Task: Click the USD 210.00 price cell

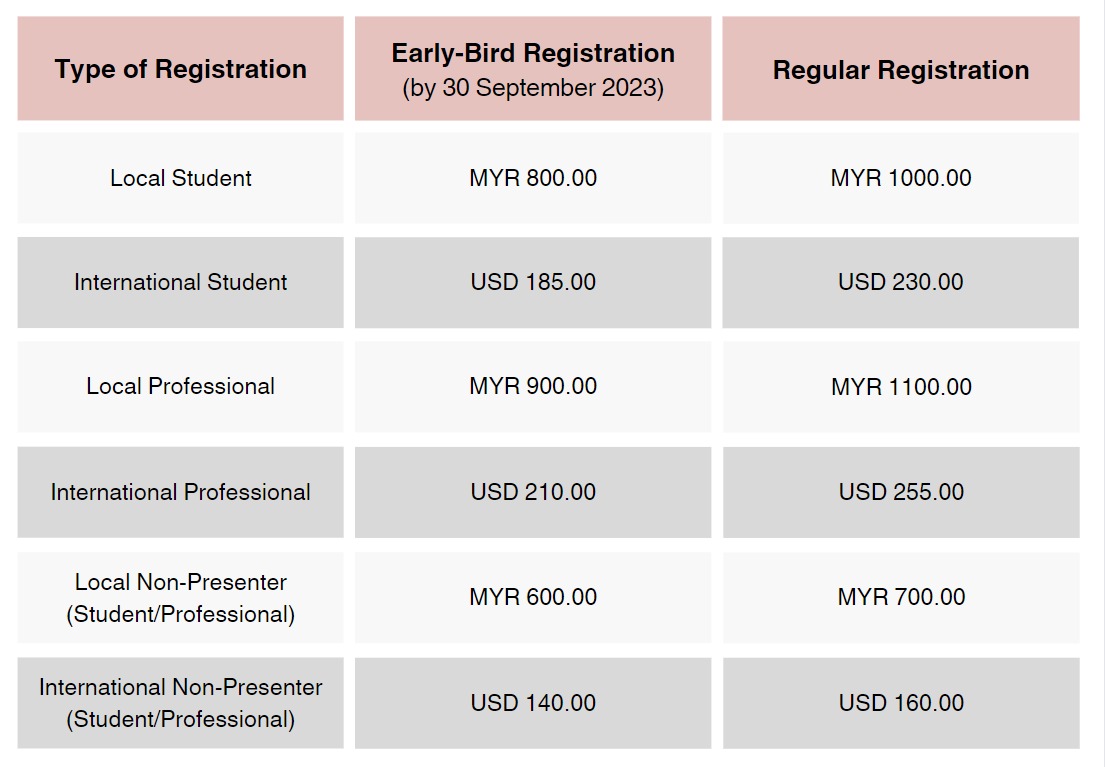Action: tap(533, 492)
